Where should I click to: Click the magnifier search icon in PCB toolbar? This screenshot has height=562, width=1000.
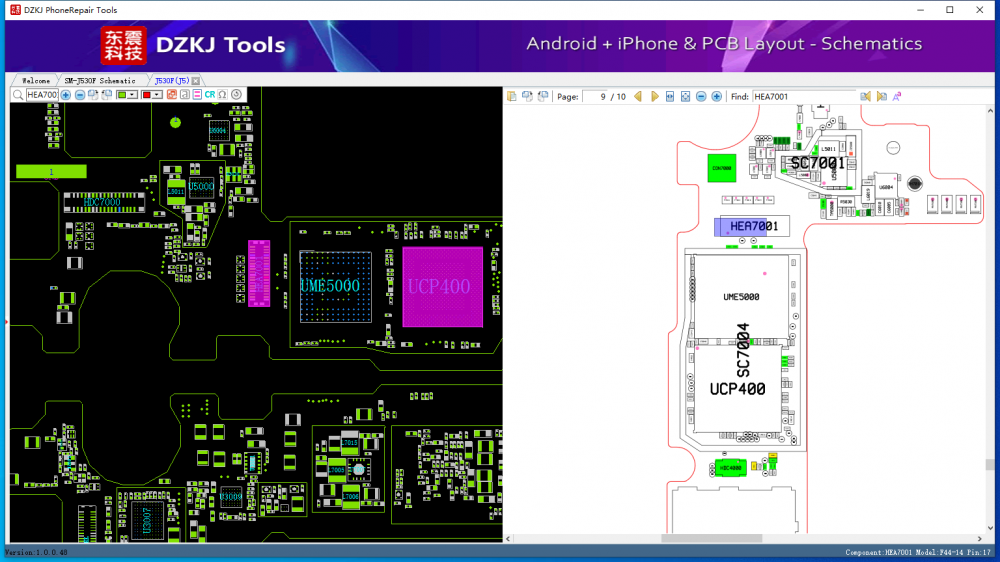18,95
